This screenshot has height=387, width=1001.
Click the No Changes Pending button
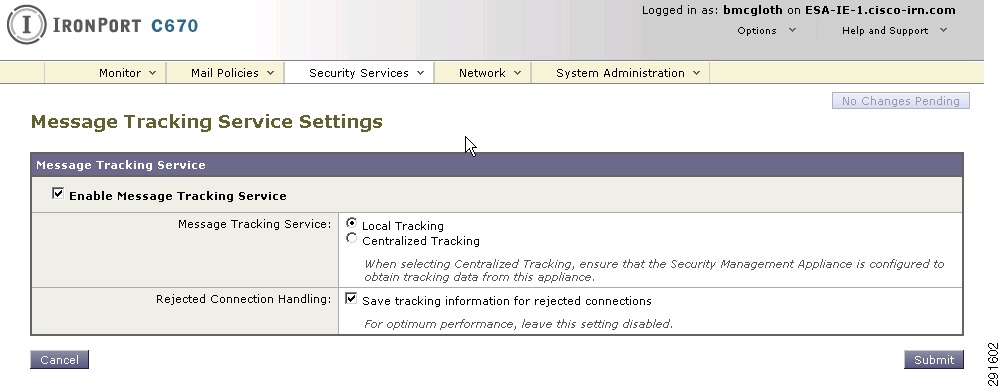coord(901,101)
